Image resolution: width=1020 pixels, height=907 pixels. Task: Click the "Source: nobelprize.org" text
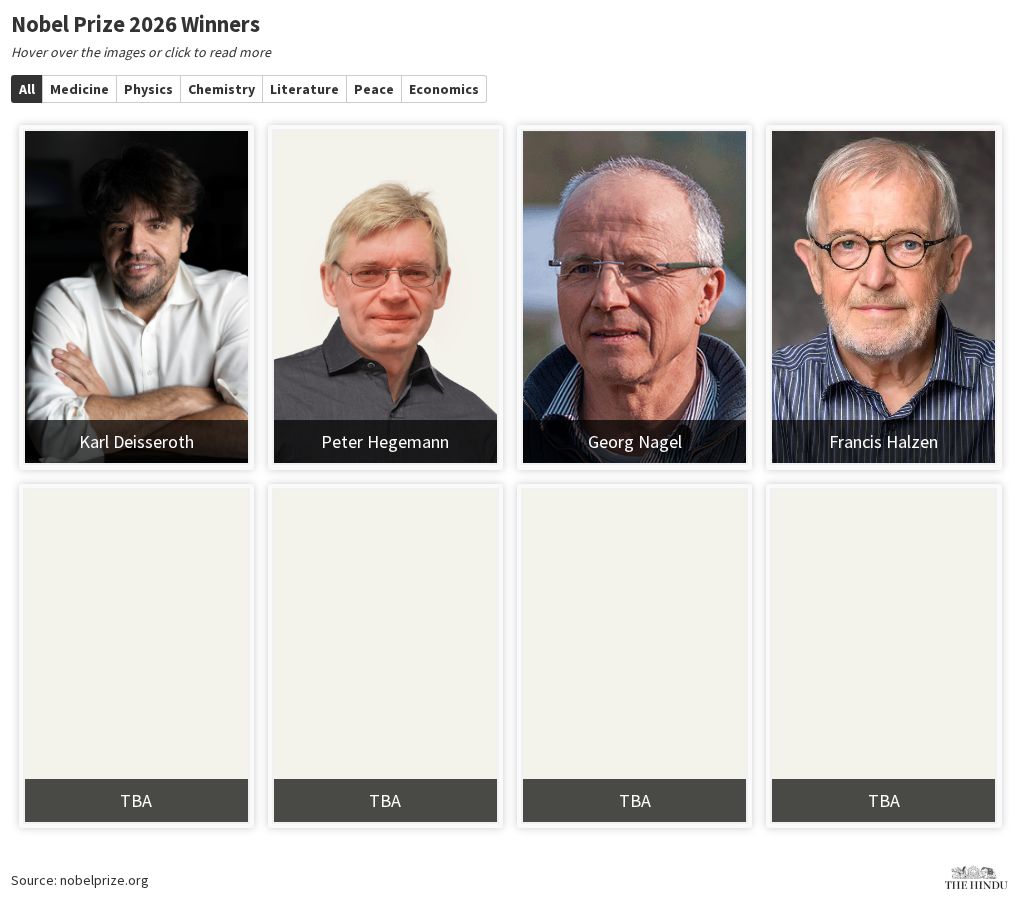coord(79,880)
